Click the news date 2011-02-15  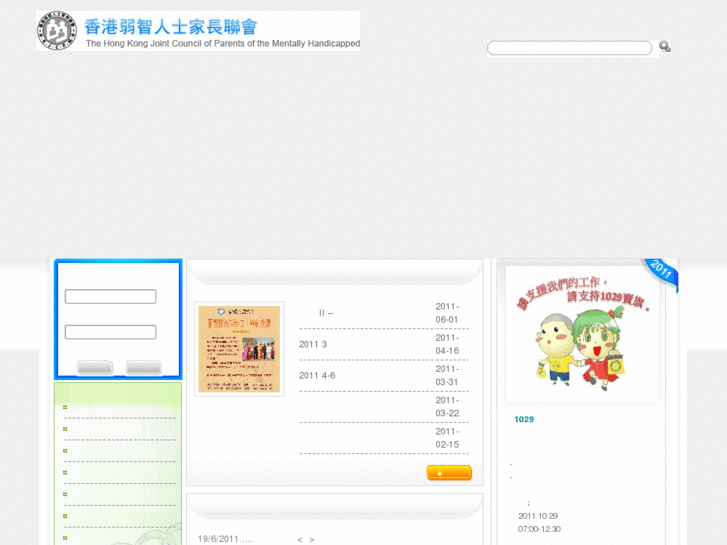pos(447,438)
